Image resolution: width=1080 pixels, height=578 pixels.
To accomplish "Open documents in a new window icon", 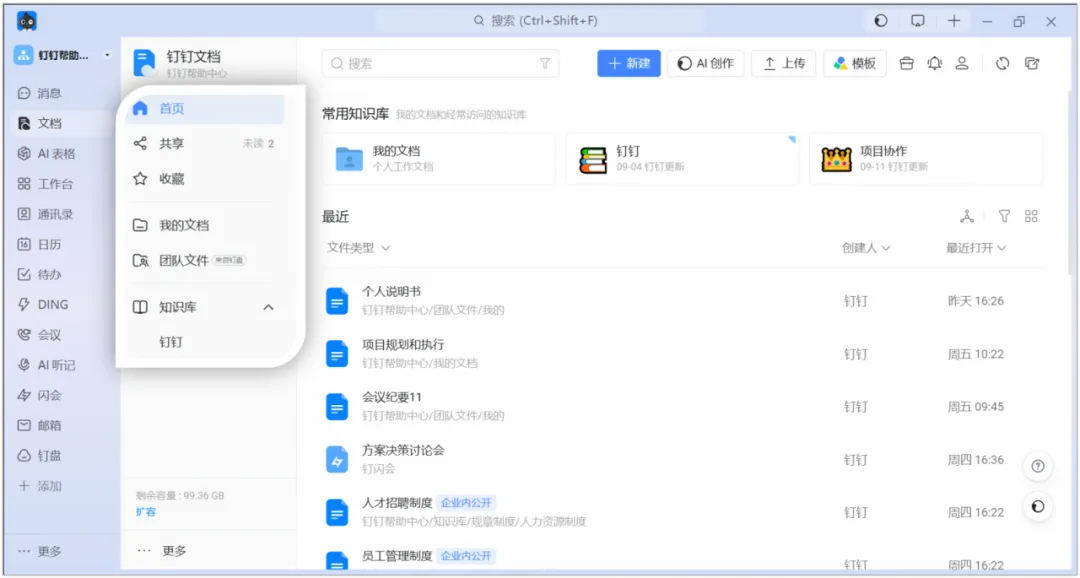I will 1032,63.
